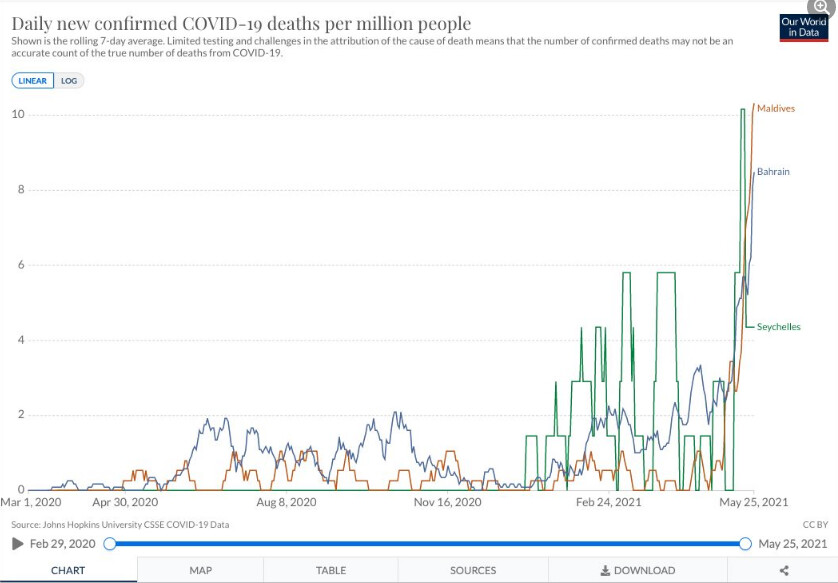838x583 pixels.
Task: Click the Feb 29, 2020 start date
Action: pyautogui.click(x=61, y=544)
